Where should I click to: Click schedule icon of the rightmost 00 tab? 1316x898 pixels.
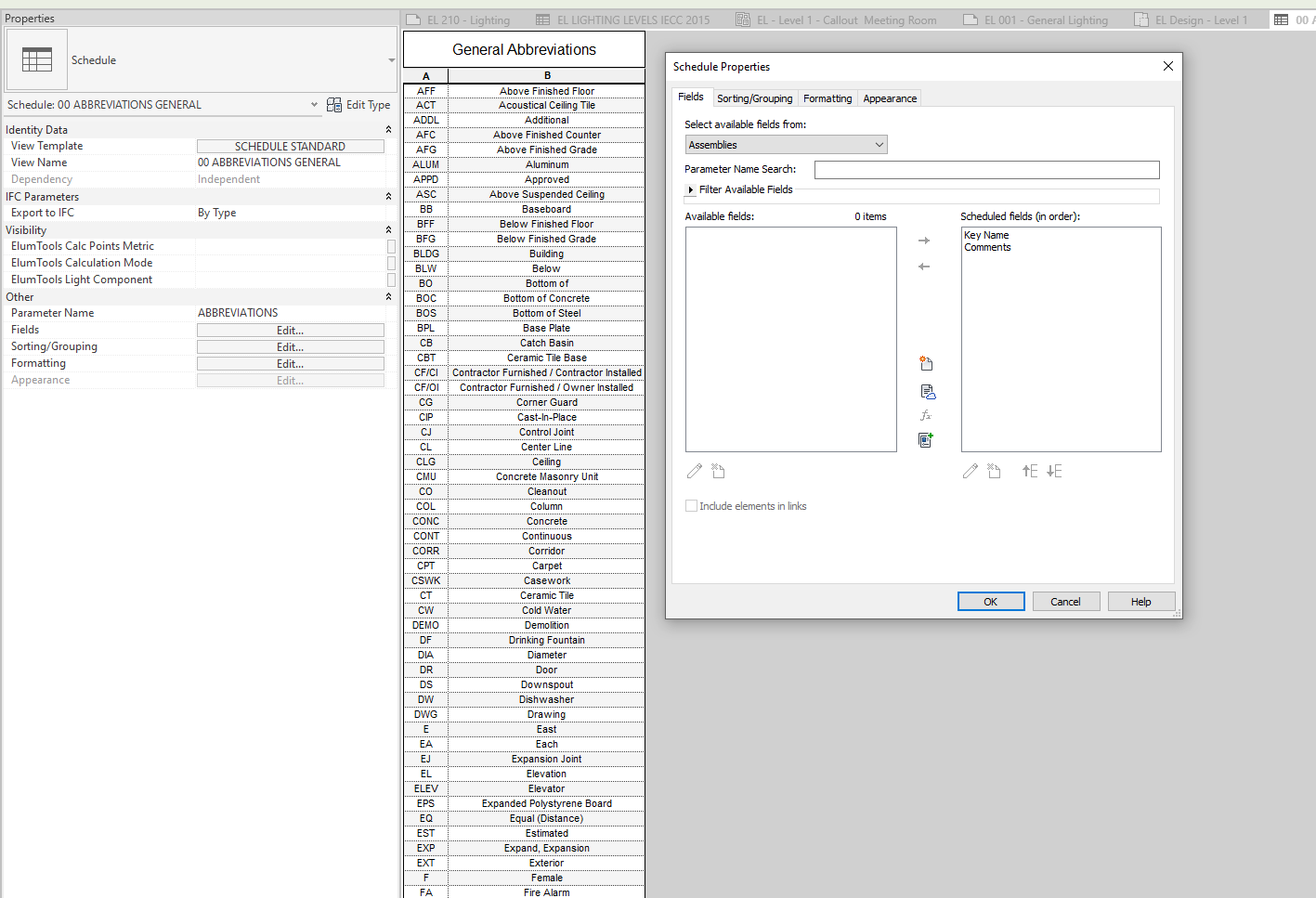pyautogui.click(x=1282, y=20)
